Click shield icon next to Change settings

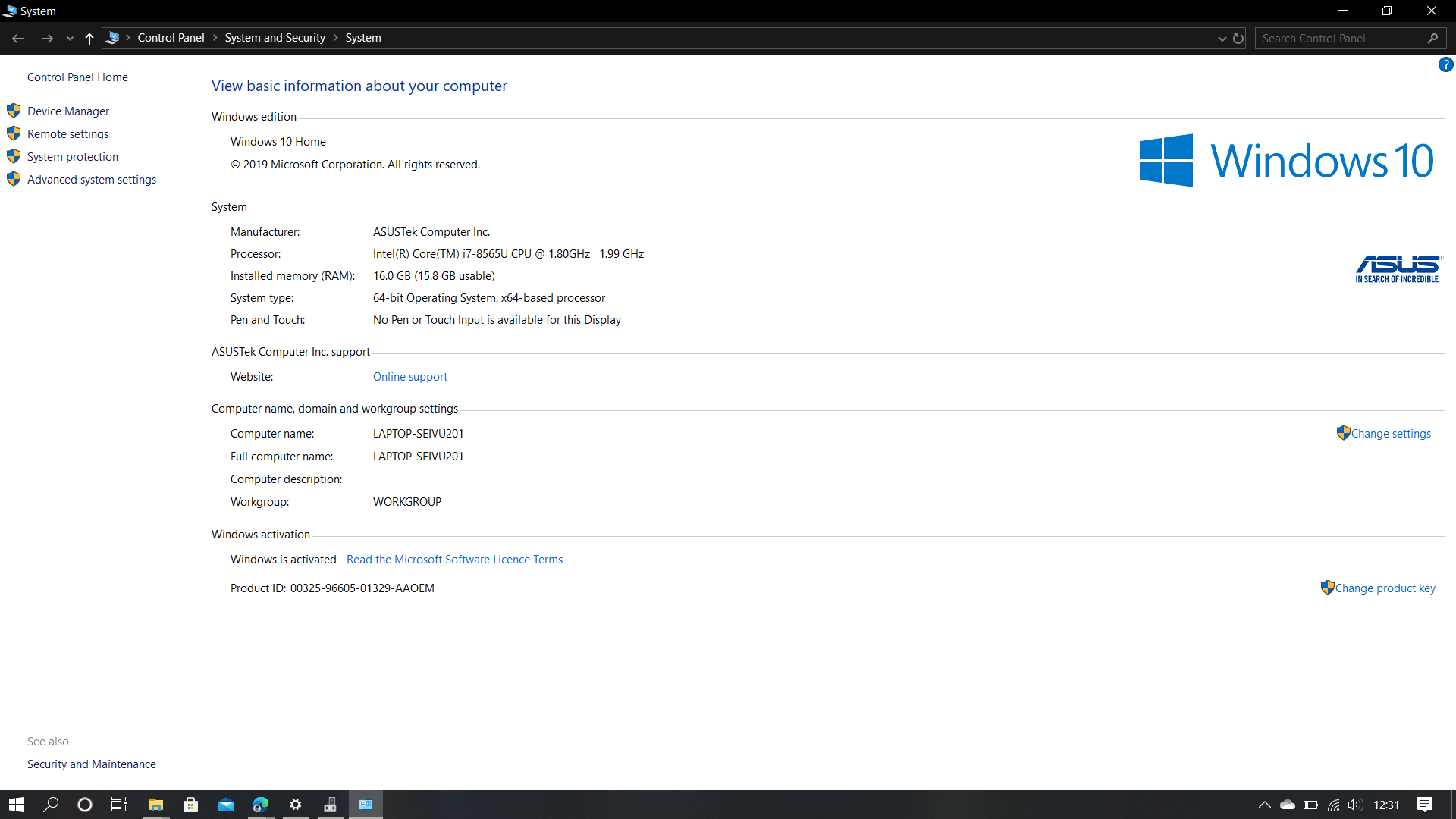(x=1343, y=433)
